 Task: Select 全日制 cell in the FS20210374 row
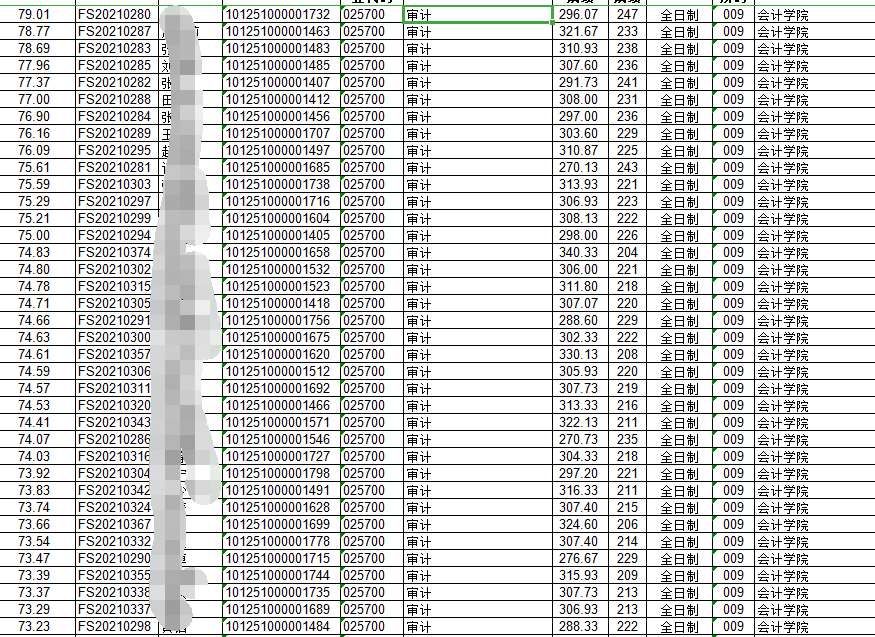point(680,253)
